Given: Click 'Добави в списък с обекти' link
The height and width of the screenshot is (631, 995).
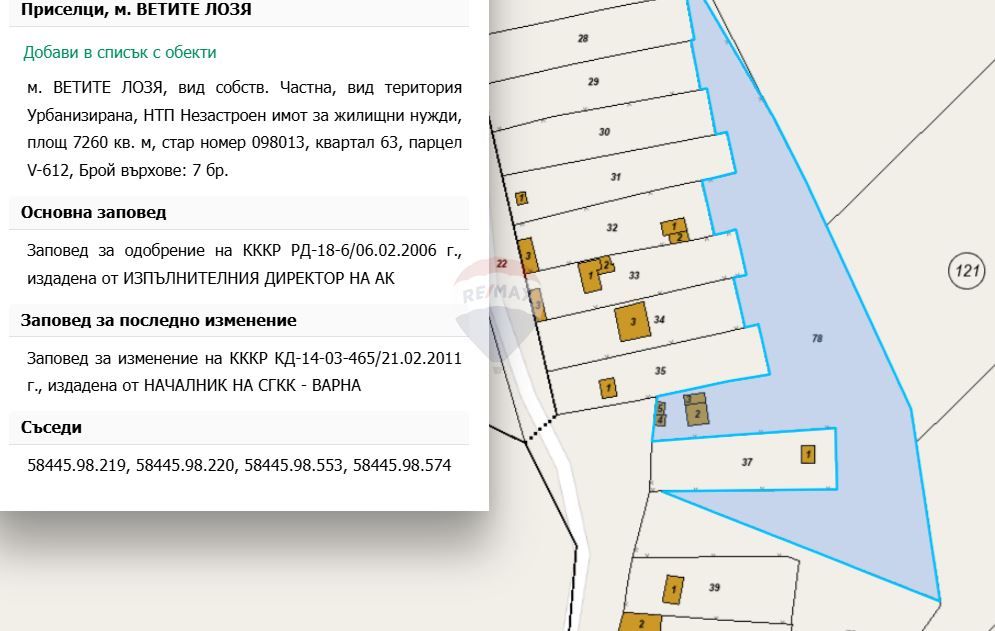Looking at the screenshot, I should pyautogui.click(x=119, y=53).
